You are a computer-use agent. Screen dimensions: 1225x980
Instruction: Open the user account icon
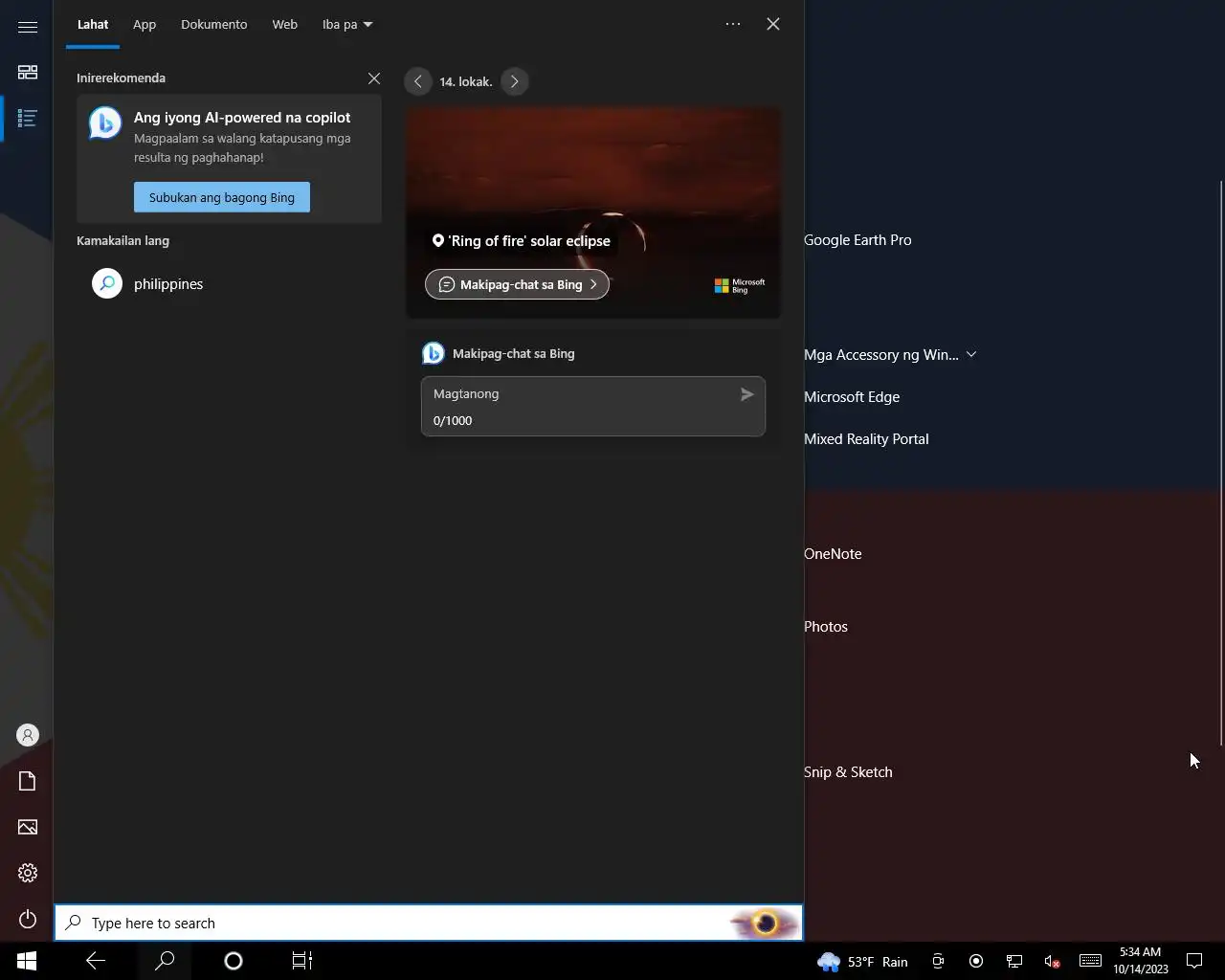28,735
